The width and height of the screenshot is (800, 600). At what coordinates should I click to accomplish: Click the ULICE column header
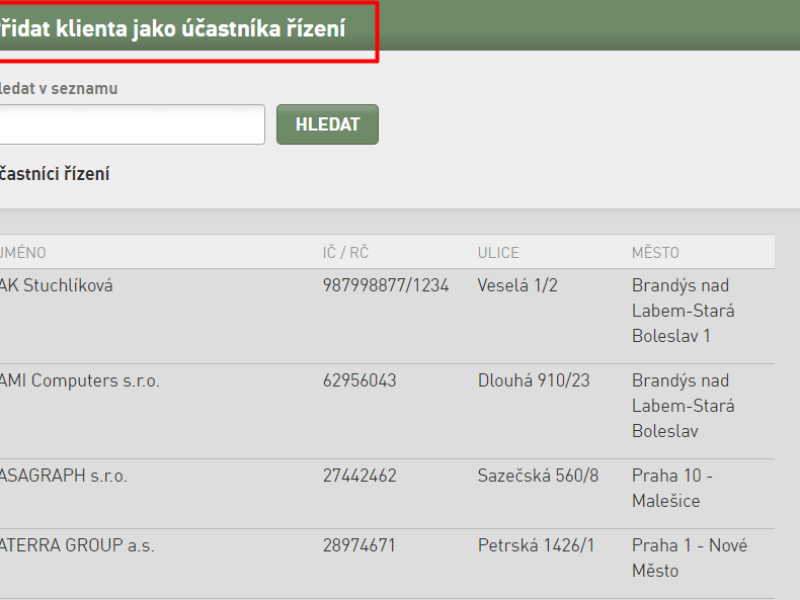pyautogui.click(x=498, y=253)
